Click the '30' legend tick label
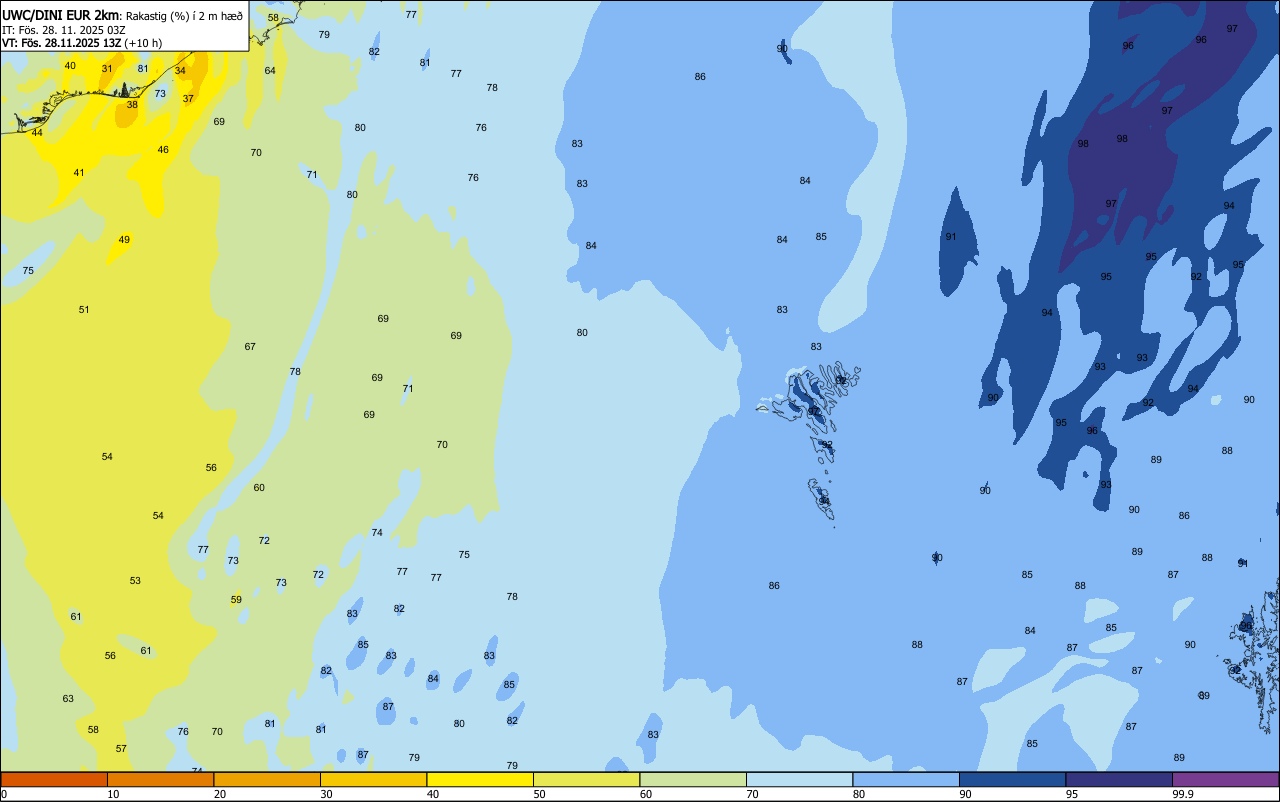This screenshot has height=802, width=1280. pyautogui.click(x=326, y=794)
